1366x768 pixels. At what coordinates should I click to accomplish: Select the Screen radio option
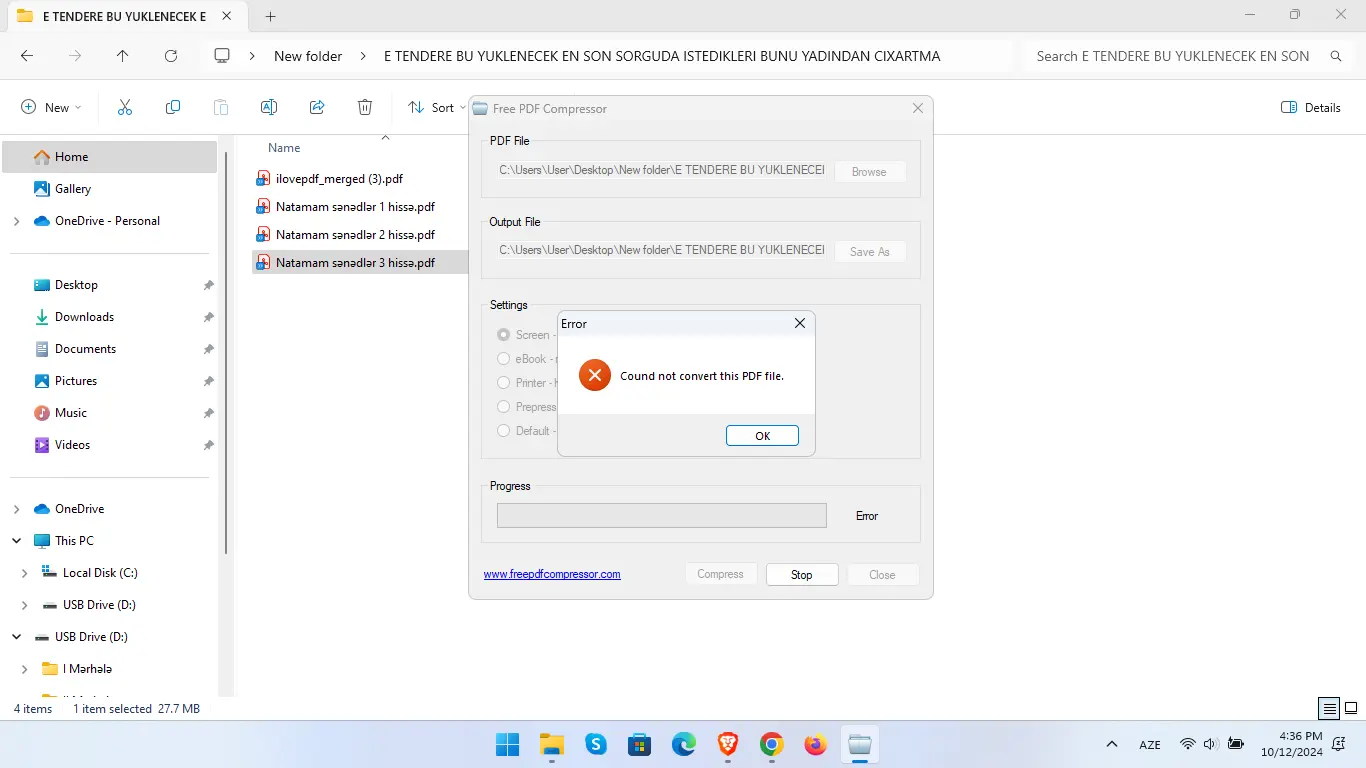click(504, 335)
